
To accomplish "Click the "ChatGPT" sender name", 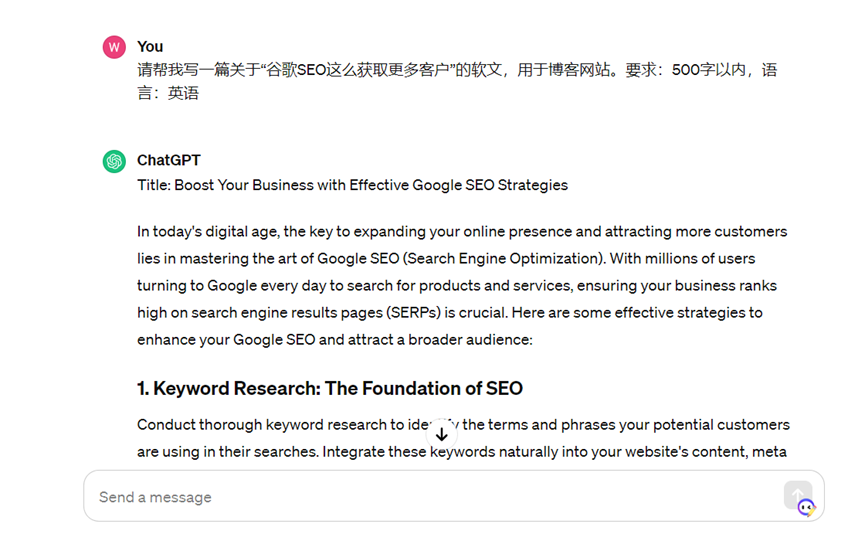I will (169, 160).
